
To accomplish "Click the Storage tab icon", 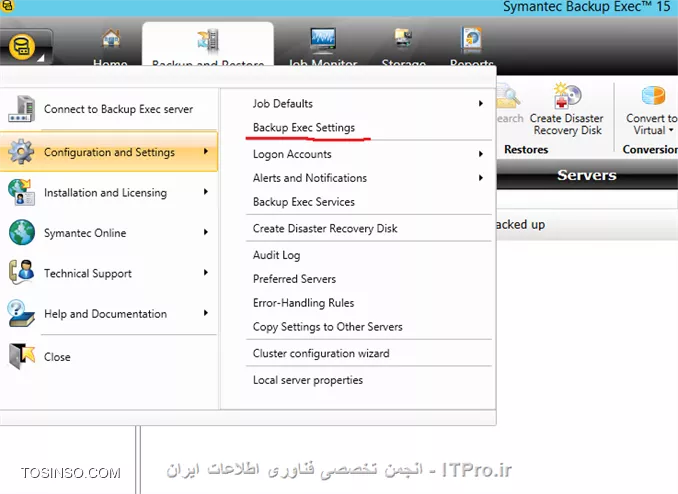I will (403, 39).
